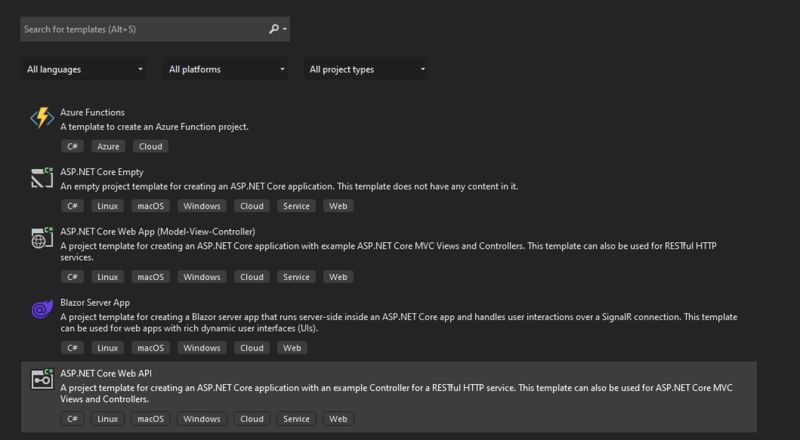Click the Linux tag under ASP.NET Core Web API

click(x=108, y=419)
